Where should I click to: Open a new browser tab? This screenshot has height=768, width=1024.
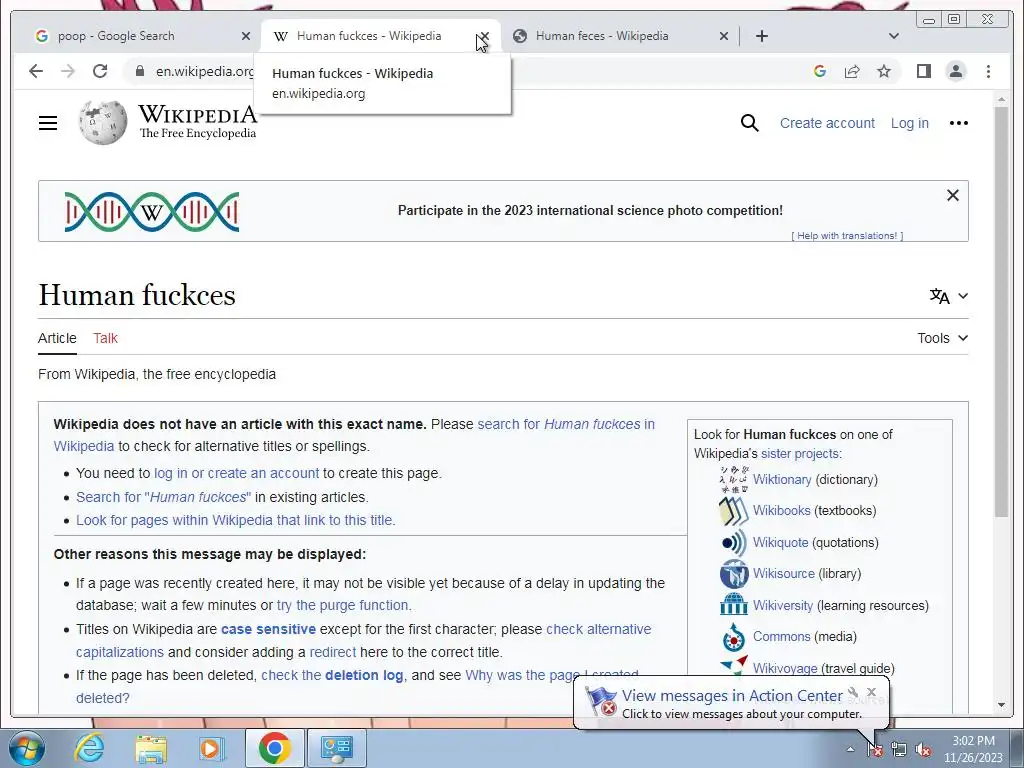point(761,36)
